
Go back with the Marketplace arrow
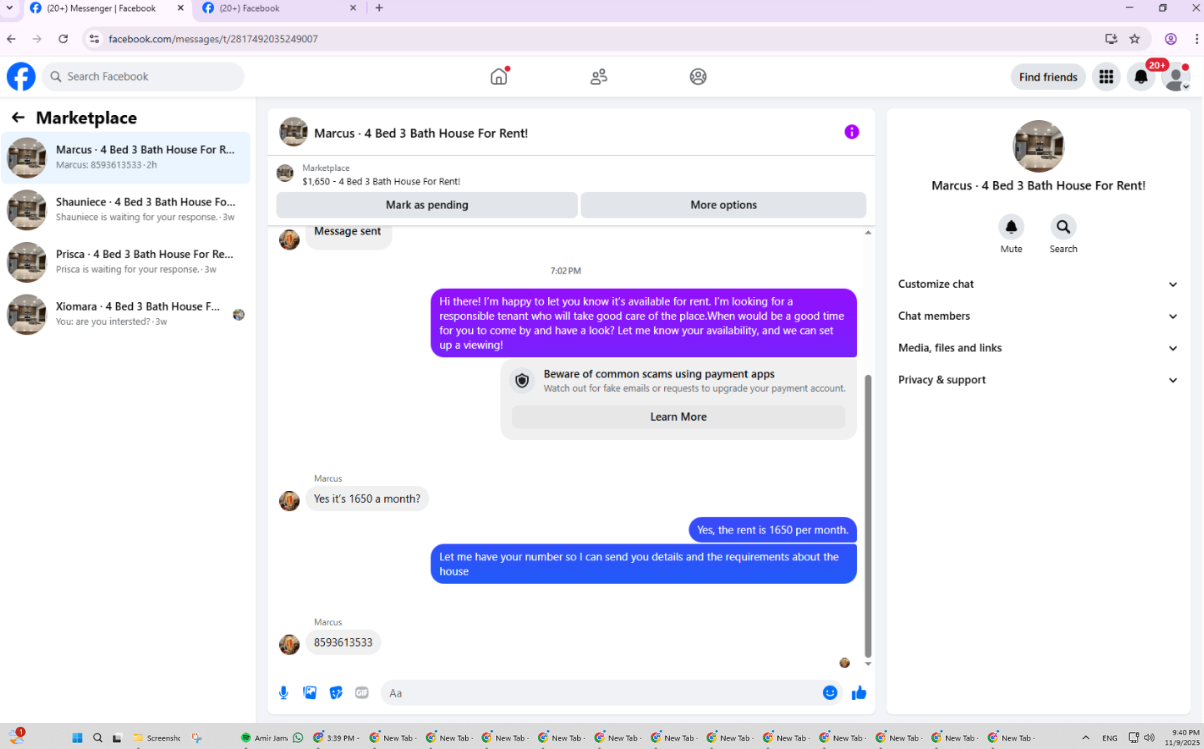(x=18, y=118)
